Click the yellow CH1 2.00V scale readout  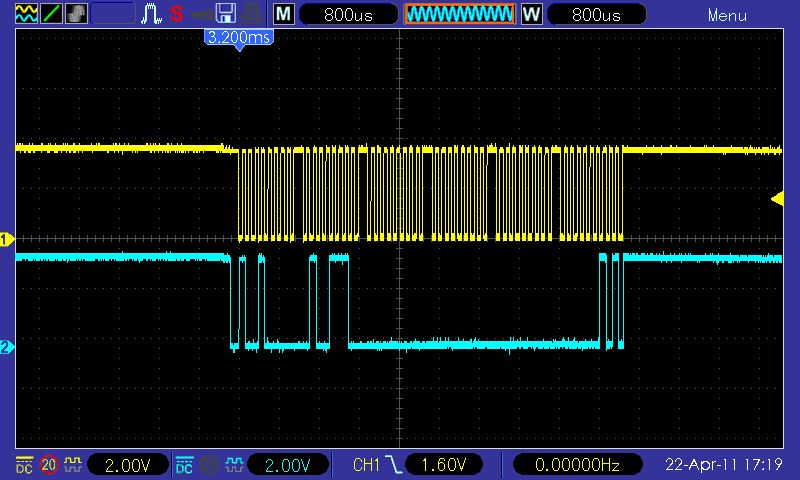click(128, 465)
